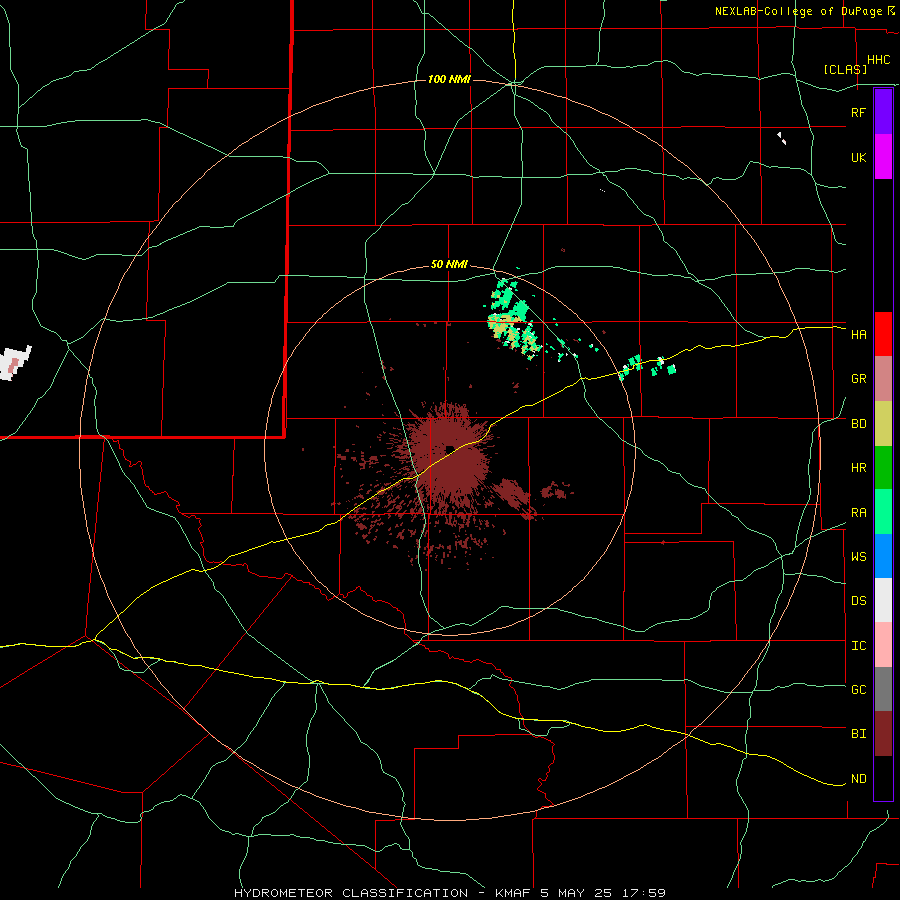900x900 pixels.
Task: Click the HYDROMETEOR CLASSIFICATION title caption
Action: [450, 893]
